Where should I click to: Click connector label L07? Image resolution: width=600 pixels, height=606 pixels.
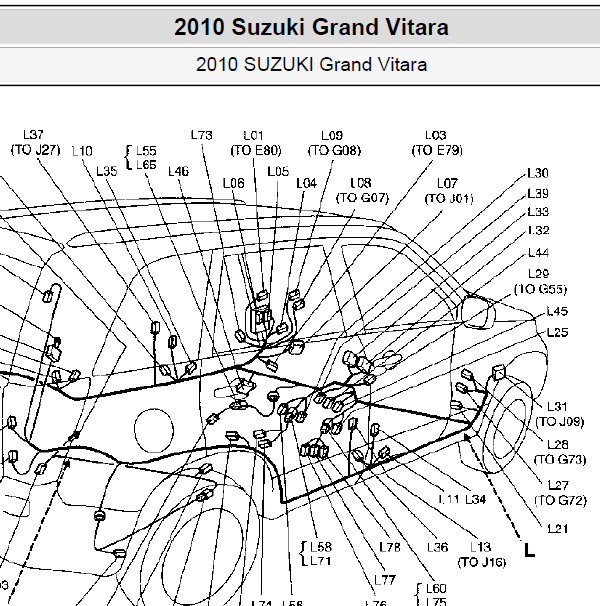coord(448,183)
